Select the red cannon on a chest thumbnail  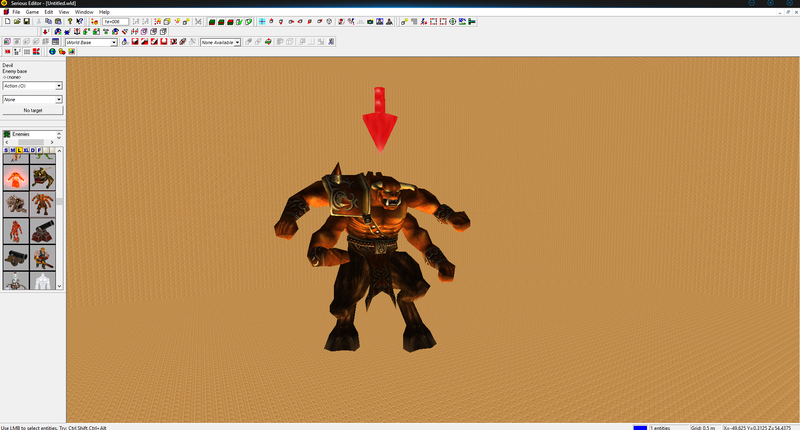pos(43,231)
